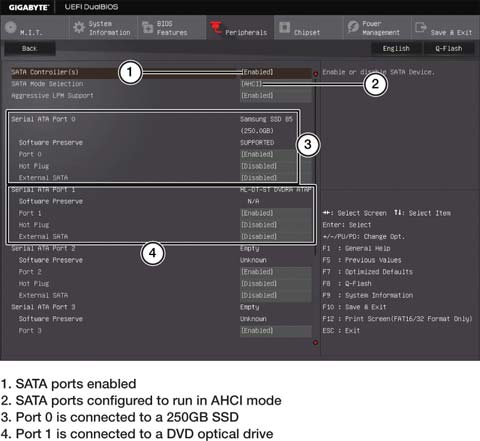
Task: Open the BIOS Features tab
Action: [171, 28]
